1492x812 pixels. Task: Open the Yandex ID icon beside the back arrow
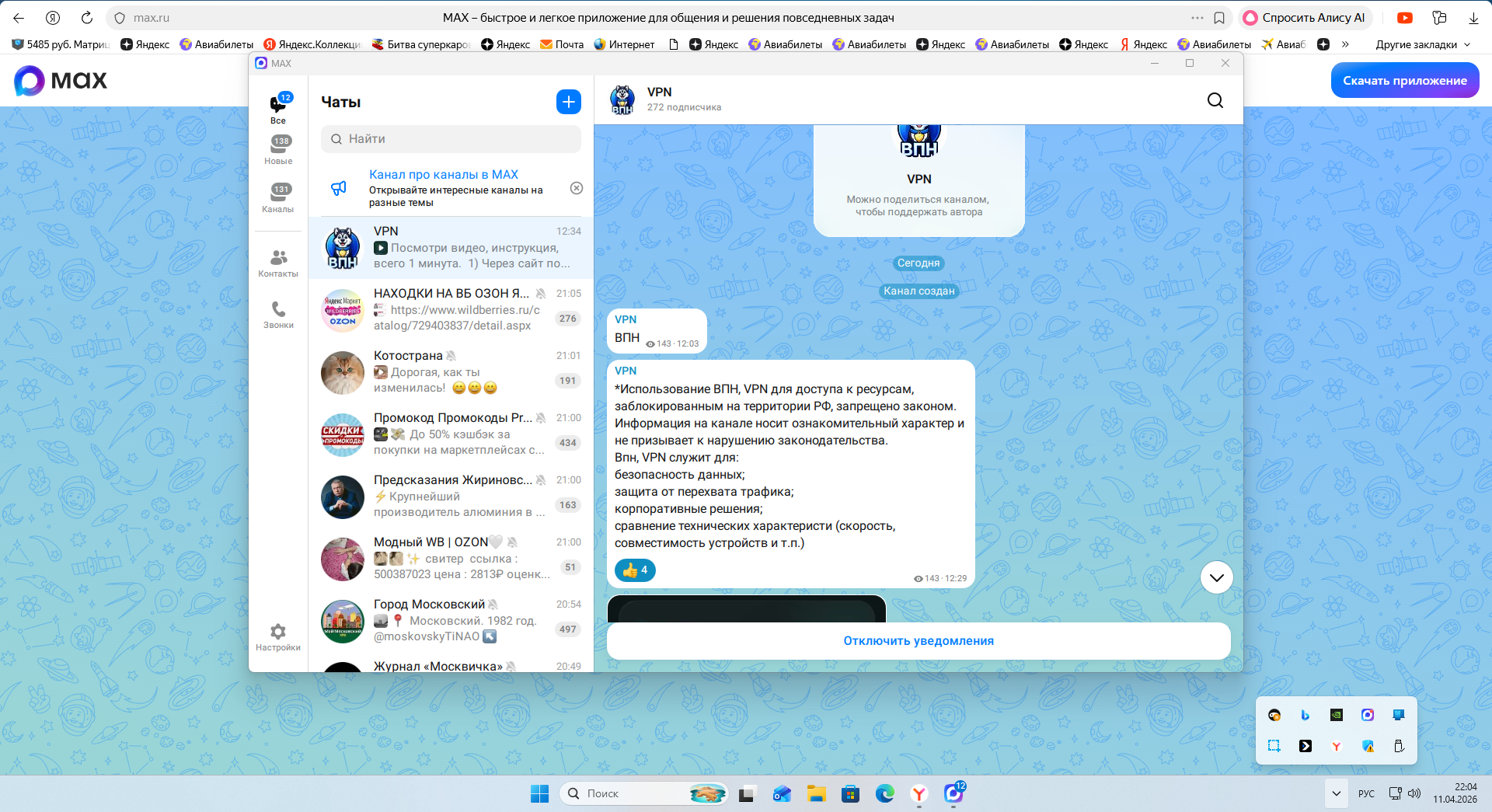pos(53,18)
